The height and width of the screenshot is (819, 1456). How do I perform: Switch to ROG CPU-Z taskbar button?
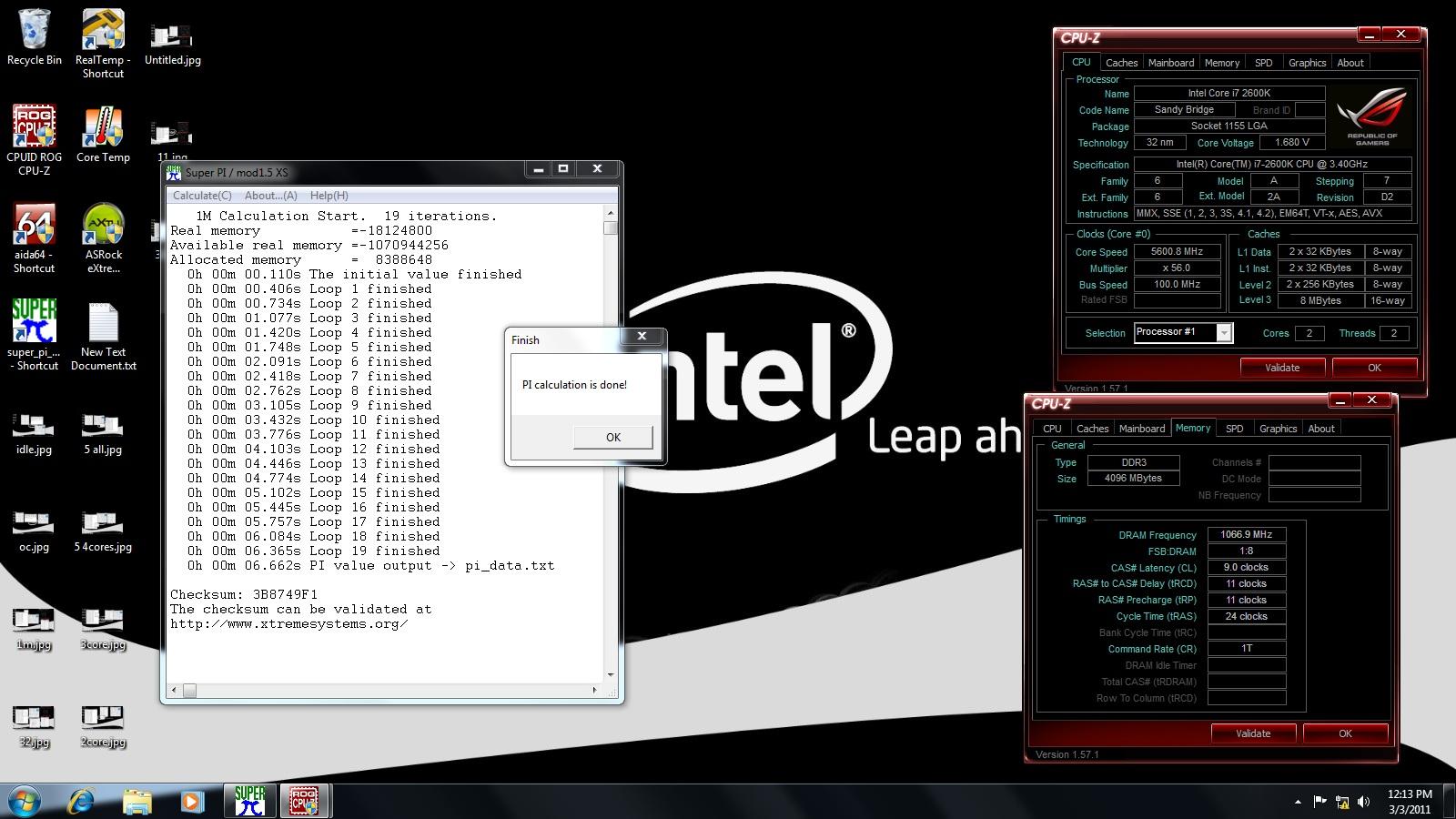tap(304, 801)
